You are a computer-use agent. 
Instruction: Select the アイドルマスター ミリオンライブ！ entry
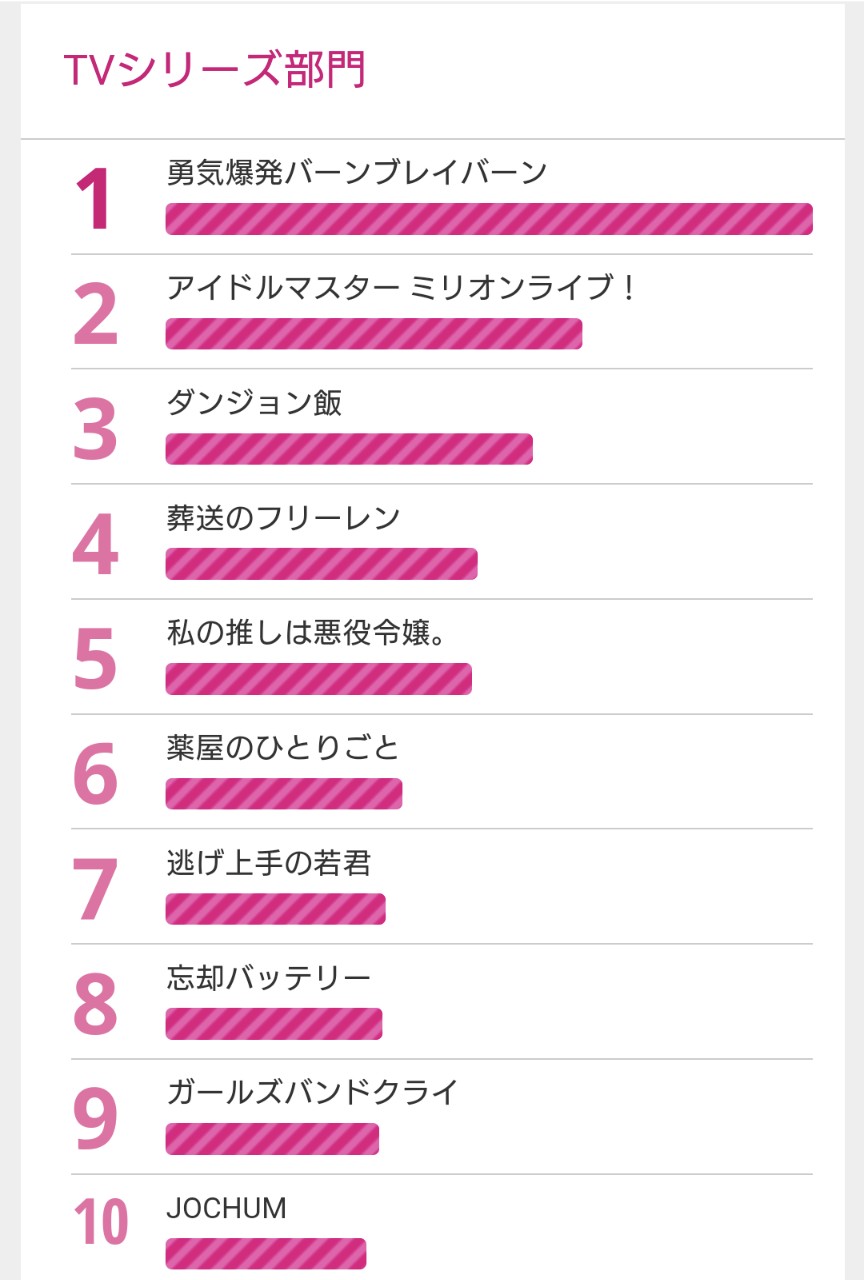(x=400, y=288)
